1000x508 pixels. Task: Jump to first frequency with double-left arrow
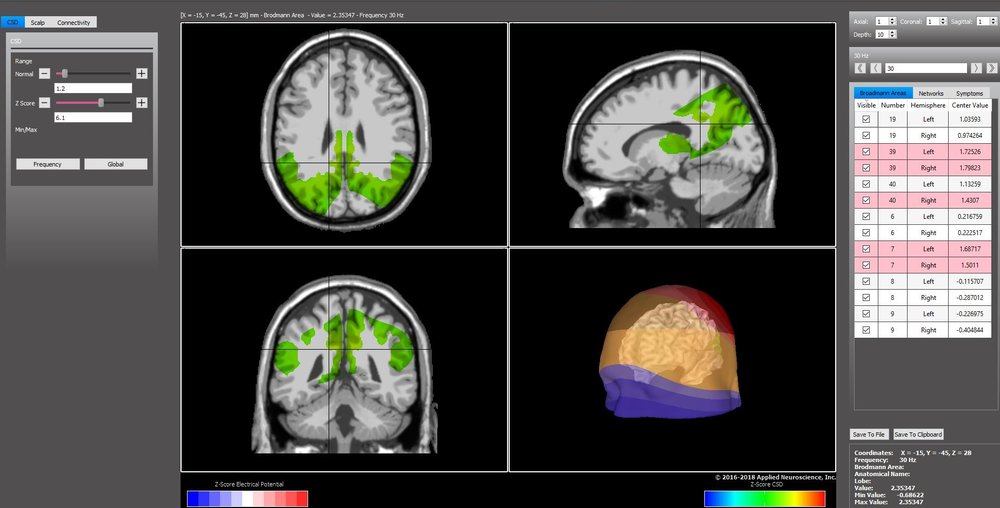coord(859,68)
